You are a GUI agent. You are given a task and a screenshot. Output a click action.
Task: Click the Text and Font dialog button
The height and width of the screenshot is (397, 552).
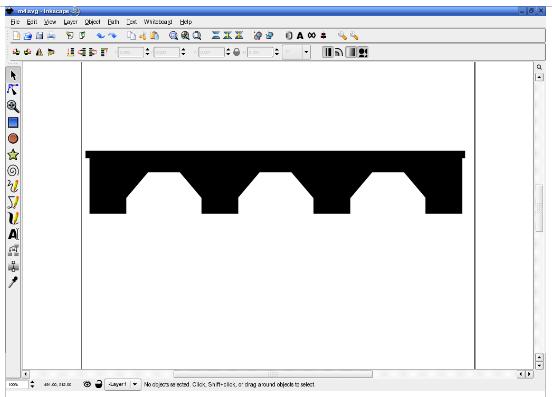tap(300, 36)
